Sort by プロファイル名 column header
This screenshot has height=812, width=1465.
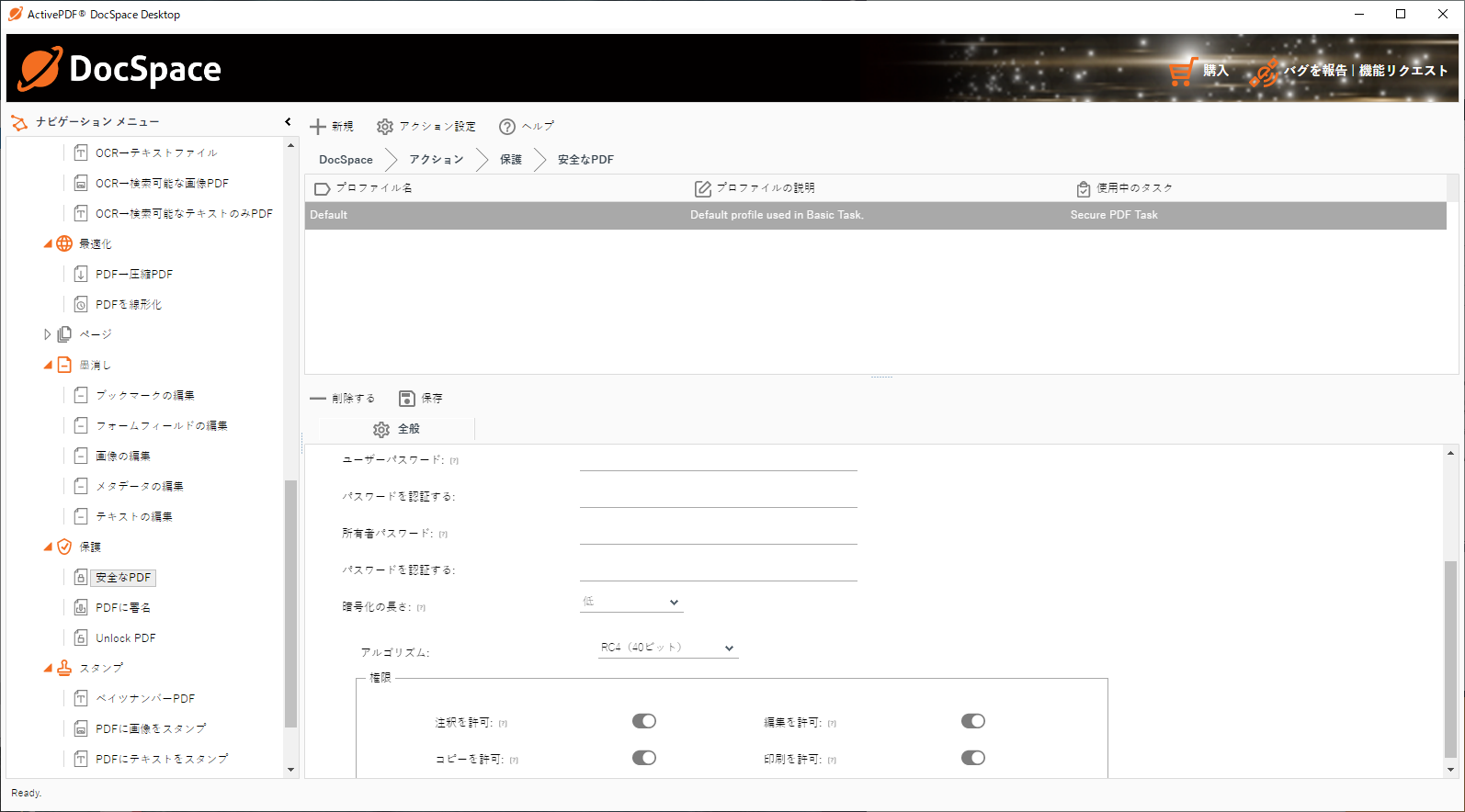pos(494,188)
